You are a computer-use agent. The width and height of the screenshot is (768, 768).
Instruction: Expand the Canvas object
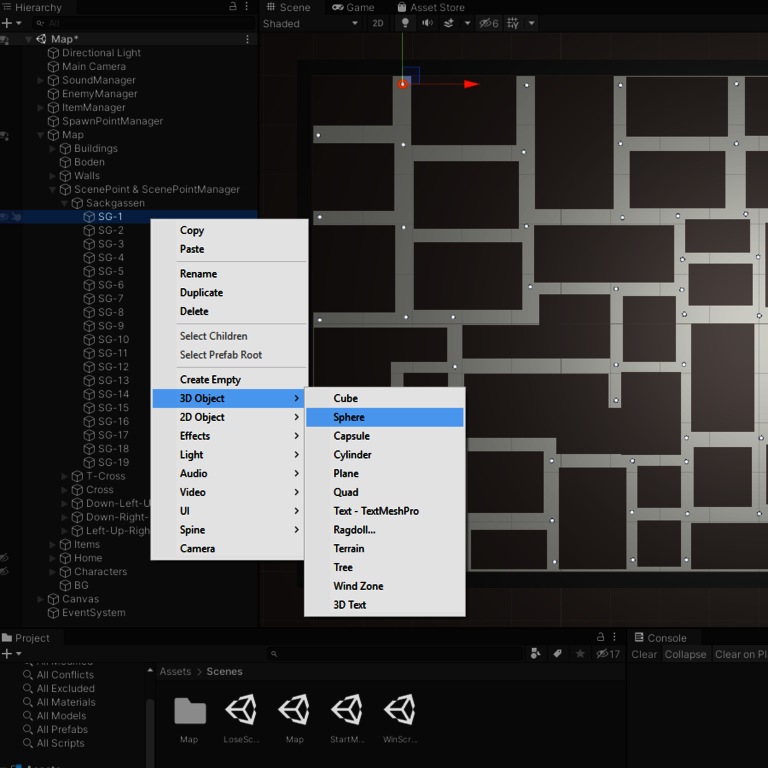coord(41,599)
